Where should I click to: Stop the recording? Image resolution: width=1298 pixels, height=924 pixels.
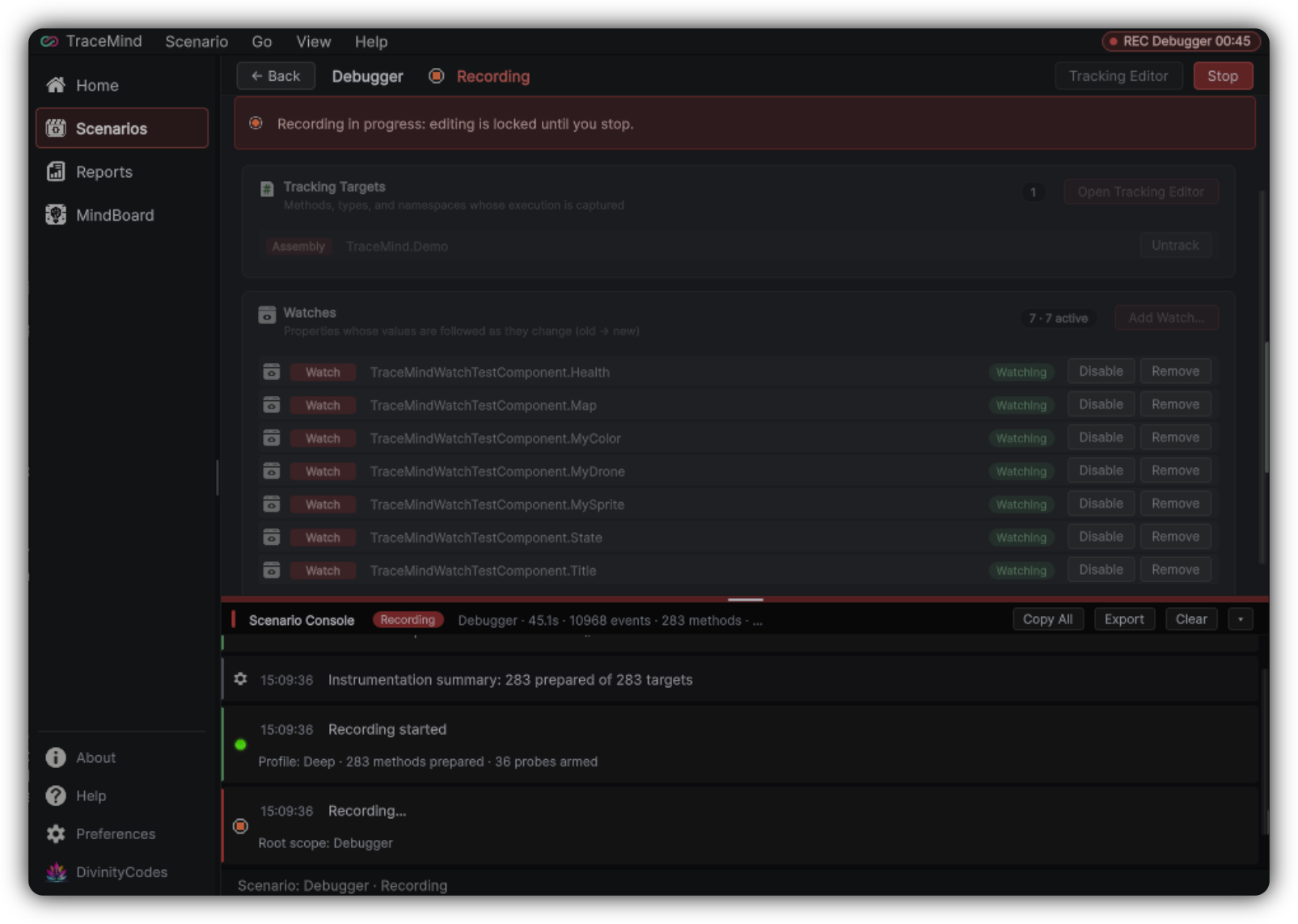(x=1223, y=76)
